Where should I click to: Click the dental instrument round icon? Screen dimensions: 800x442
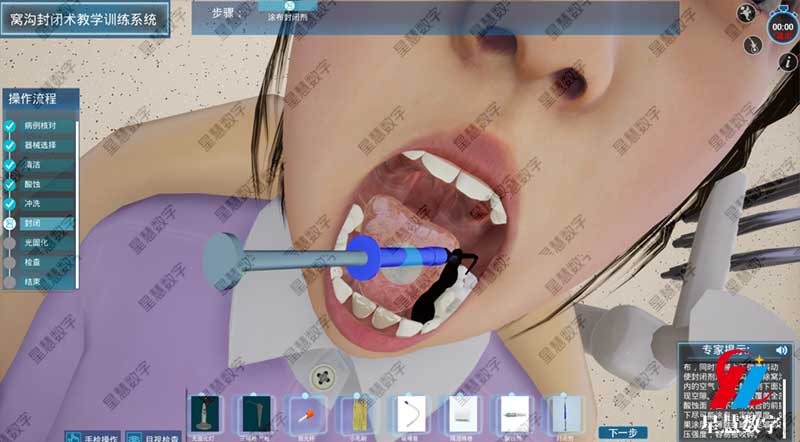[753, 45]
